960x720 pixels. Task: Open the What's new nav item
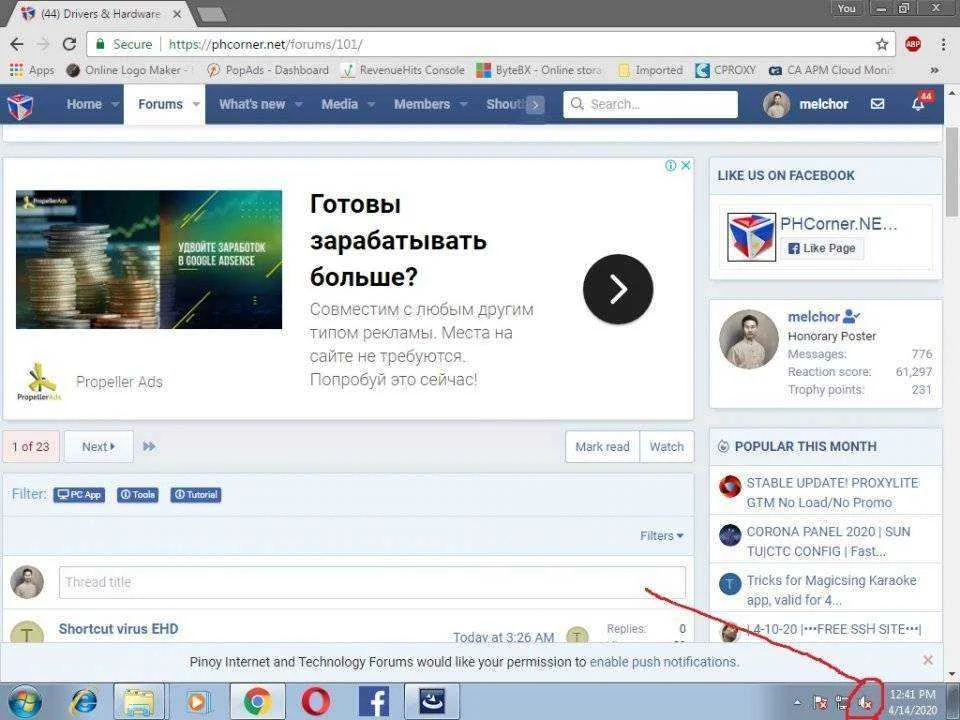point(252,104)
